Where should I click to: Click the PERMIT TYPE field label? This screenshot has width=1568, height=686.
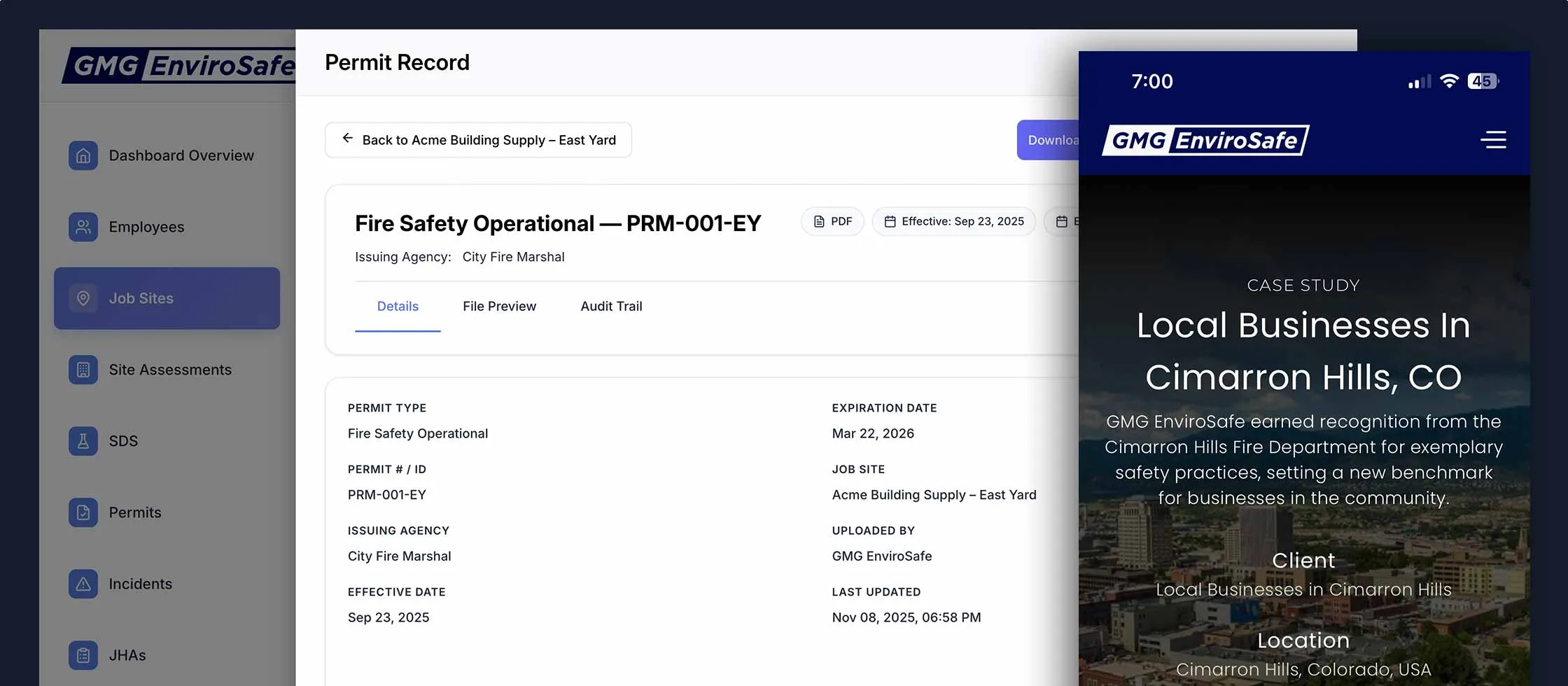tap(387, 408)
